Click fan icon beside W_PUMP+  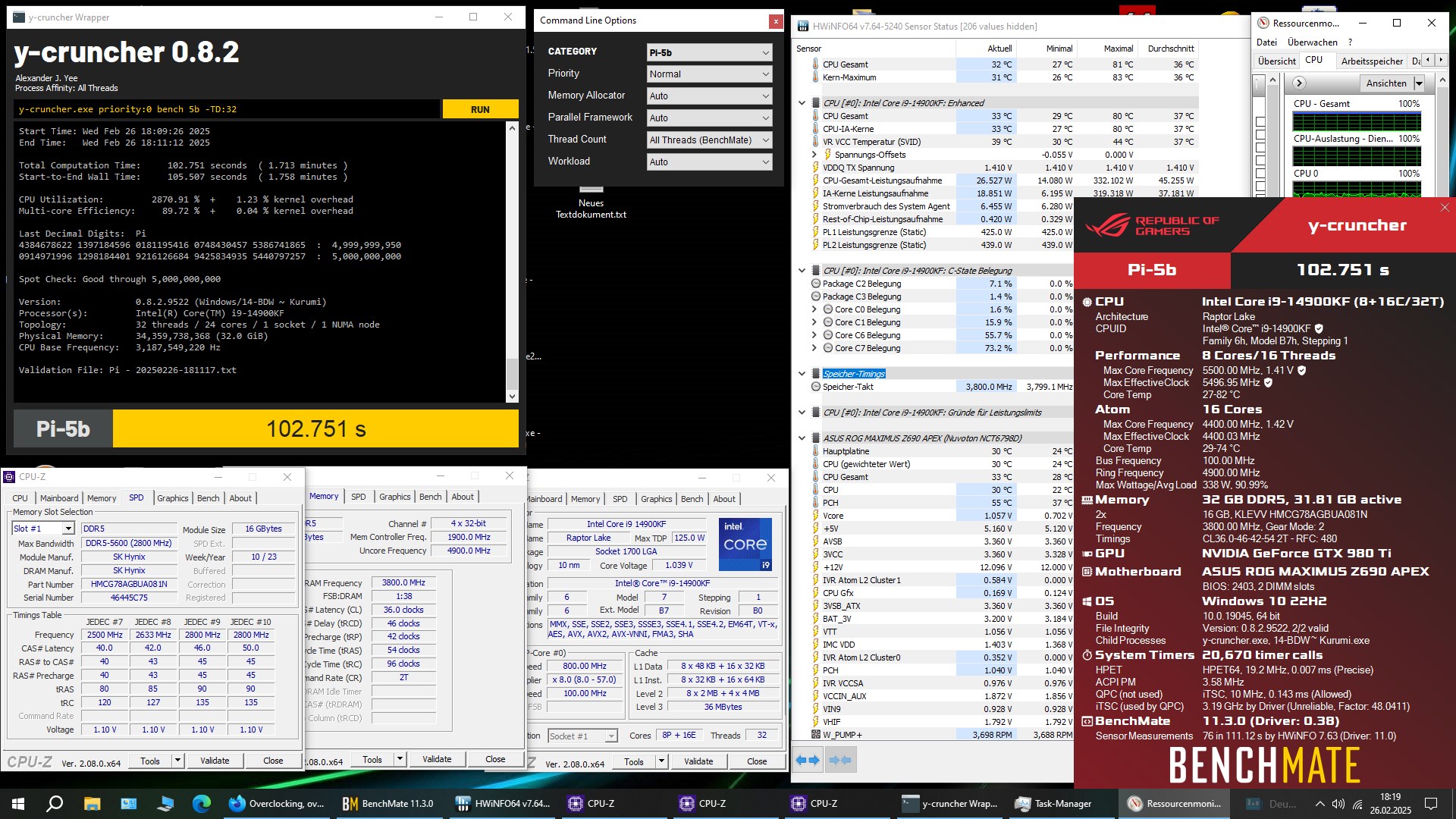(816, 735)
